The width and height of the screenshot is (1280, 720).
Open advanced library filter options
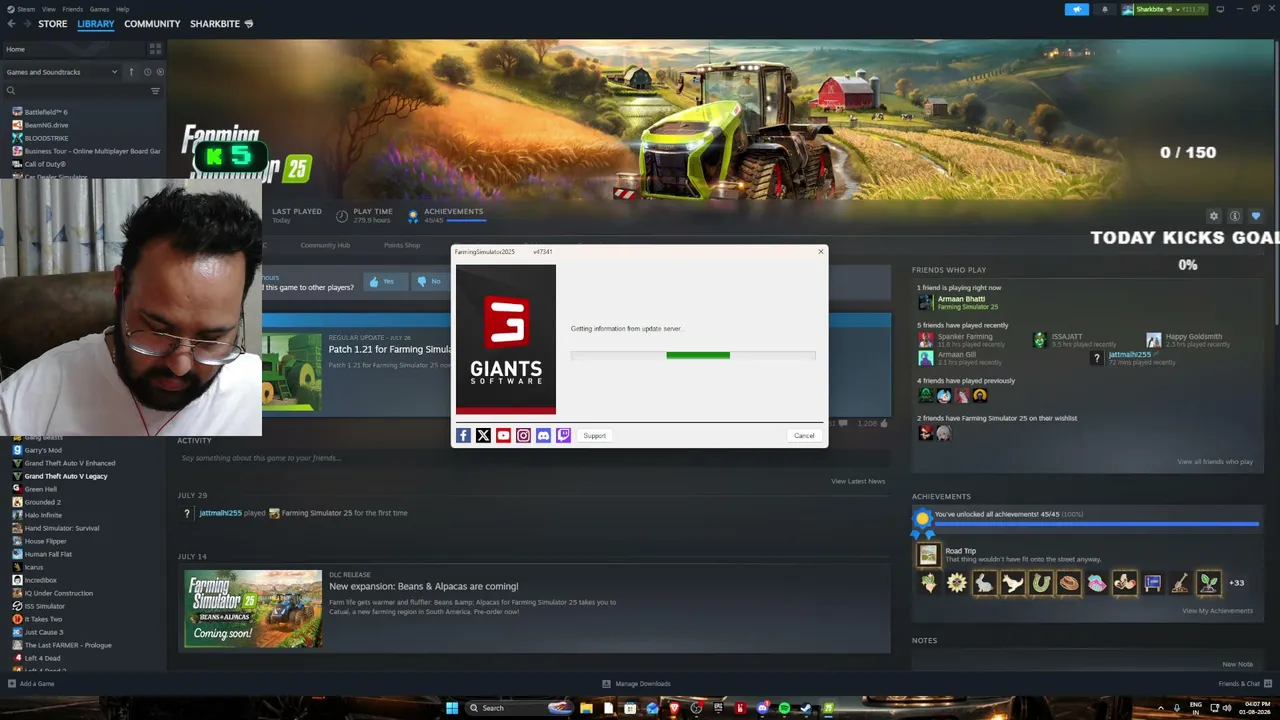(155, 91)
